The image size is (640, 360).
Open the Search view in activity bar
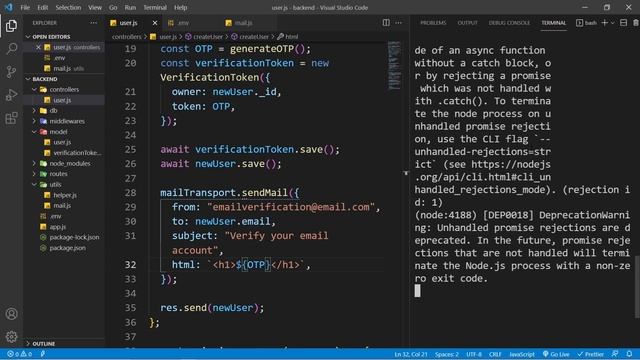tap(11, 49)
